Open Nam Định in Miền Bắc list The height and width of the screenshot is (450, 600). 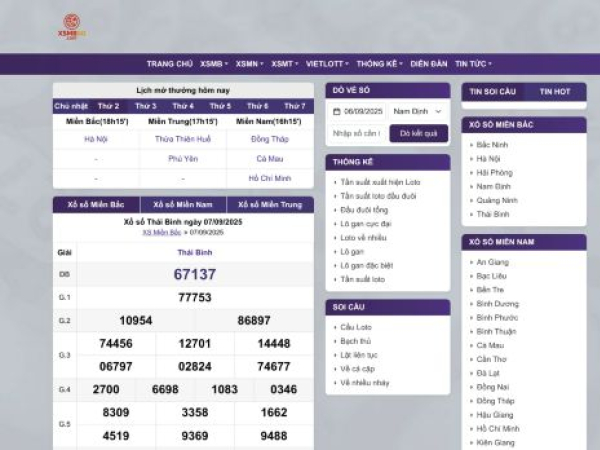(x=493, y=186)
